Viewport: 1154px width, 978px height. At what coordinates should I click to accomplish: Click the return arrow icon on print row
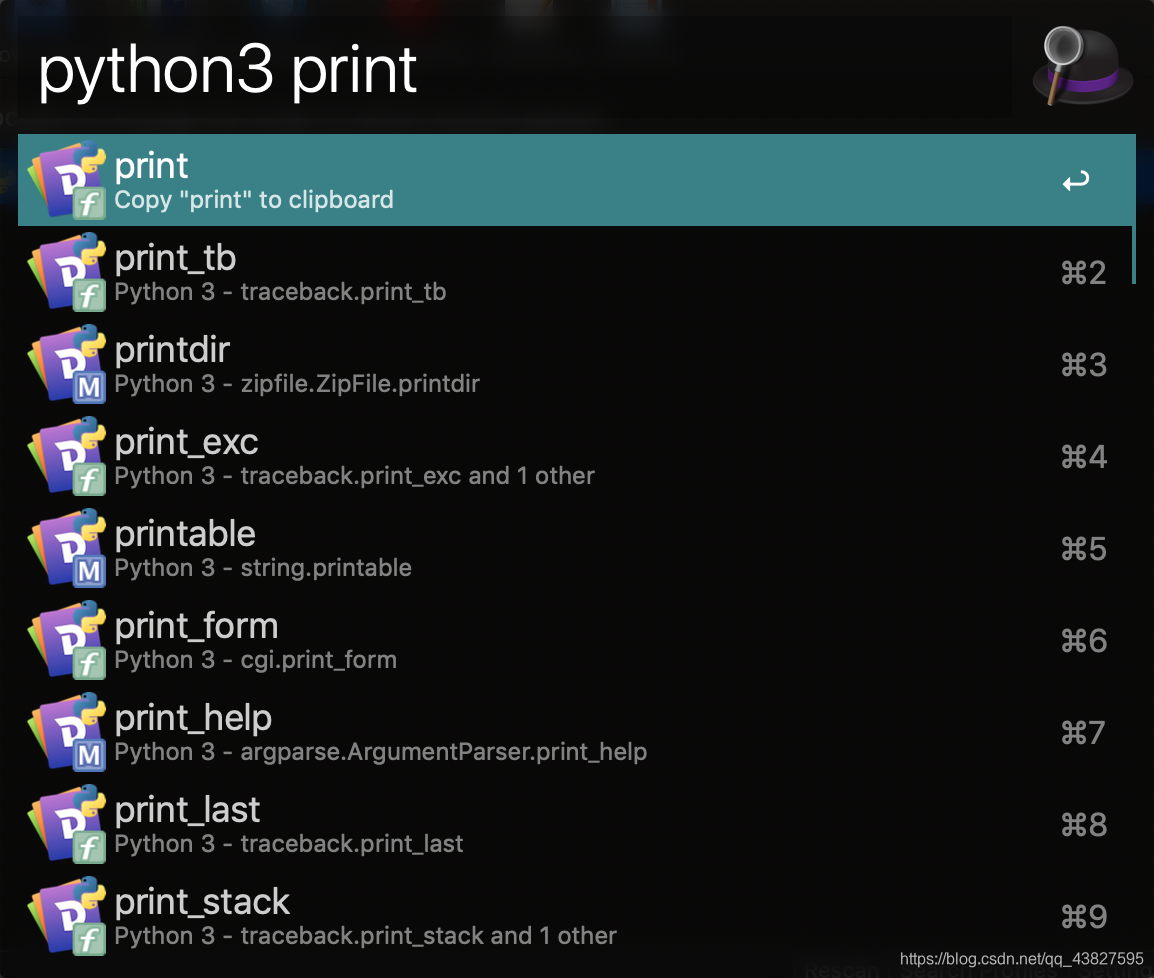(1076, 180)
